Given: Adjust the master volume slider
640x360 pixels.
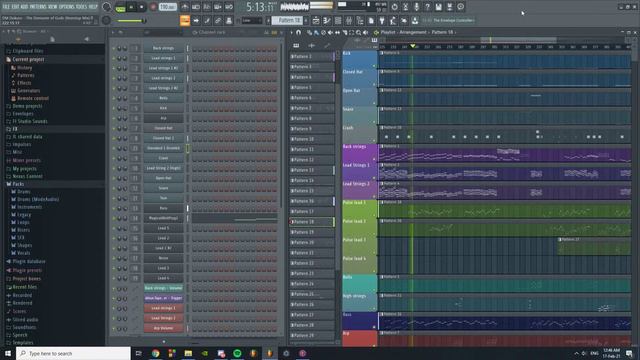Looking at the screenshot, I should (131, 20).
